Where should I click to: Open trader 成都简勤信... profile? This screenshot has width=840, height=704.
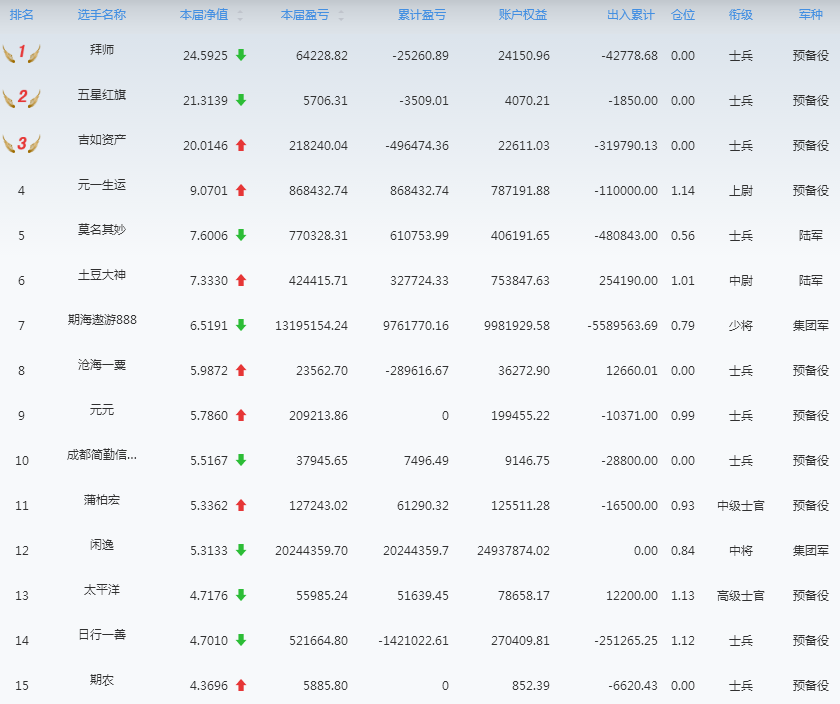tap(102, 455)
